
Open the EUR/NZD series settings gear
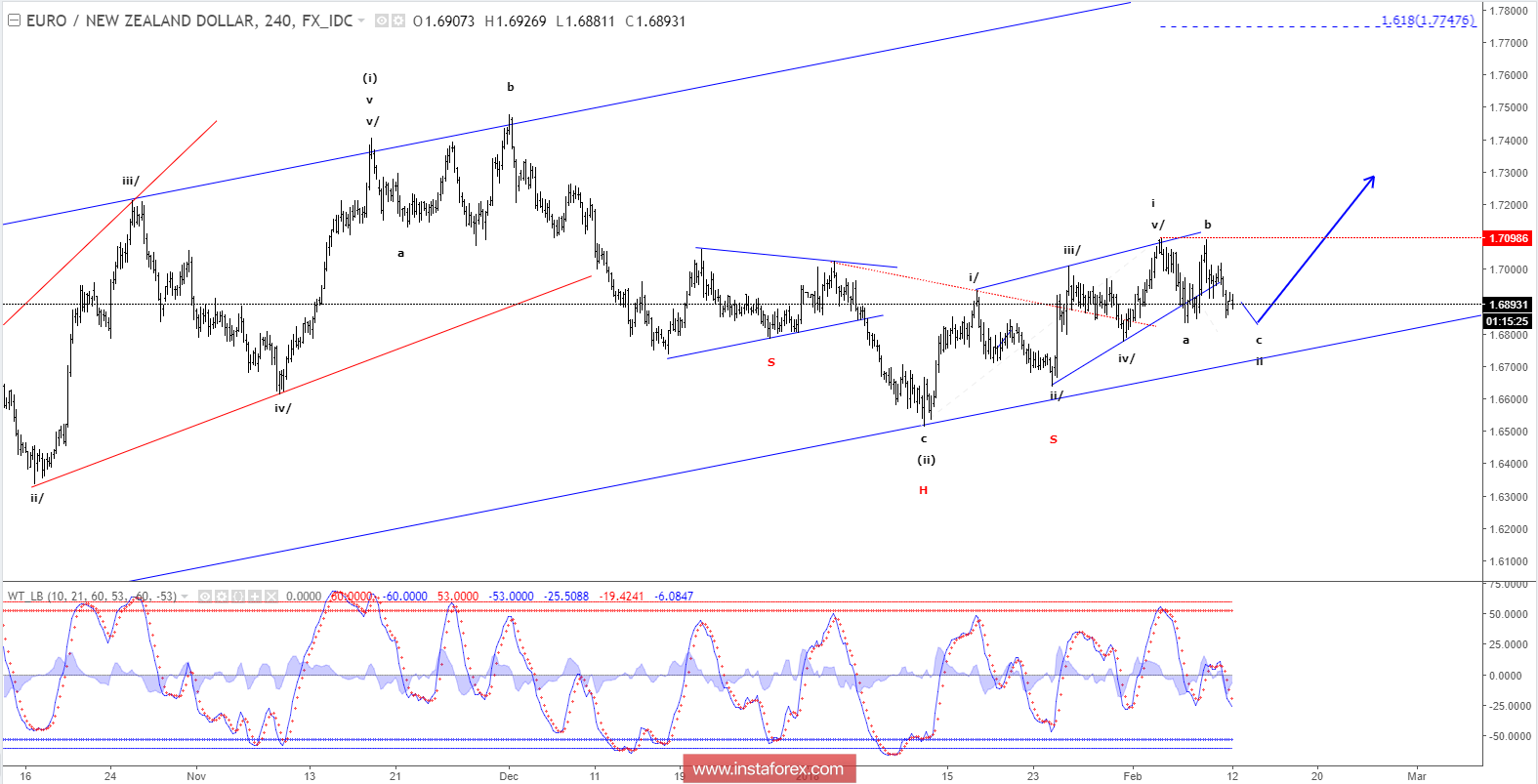398,21
